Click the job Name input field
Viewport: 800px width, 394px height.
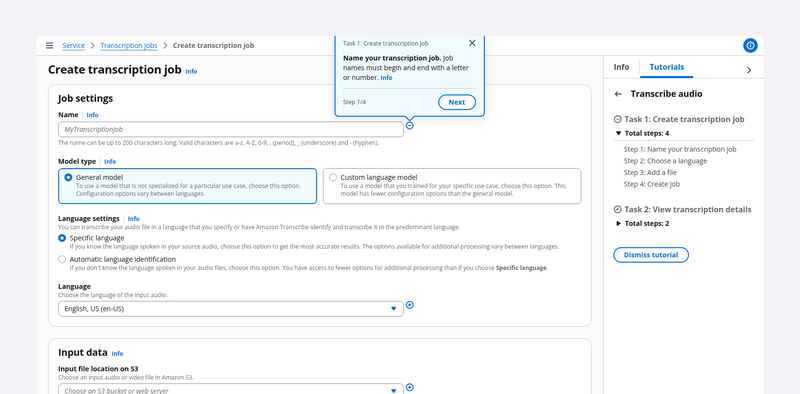231,129
